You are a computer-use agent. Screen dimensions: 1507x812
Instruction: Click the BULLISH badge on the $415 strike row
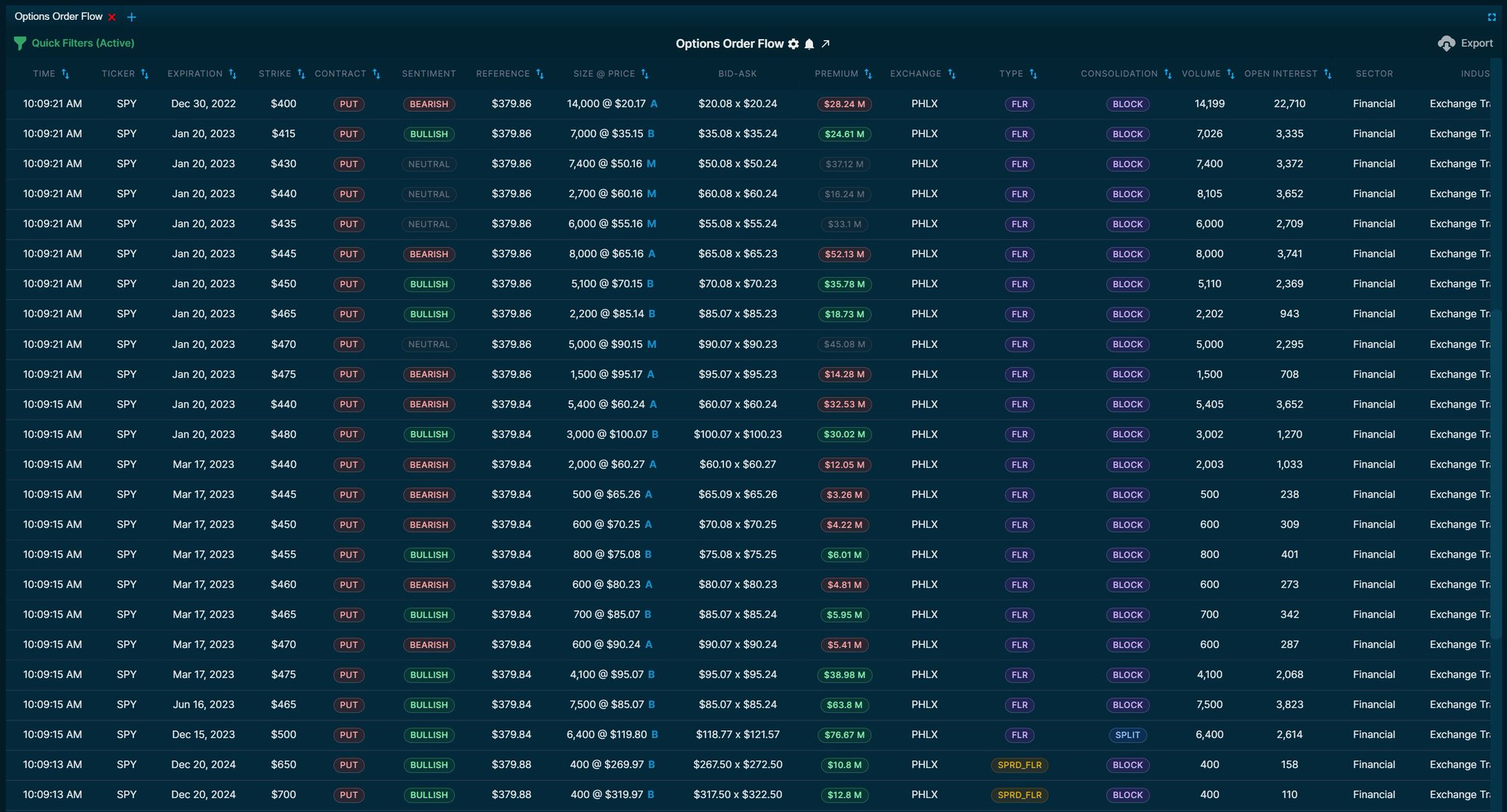[429, 134]
